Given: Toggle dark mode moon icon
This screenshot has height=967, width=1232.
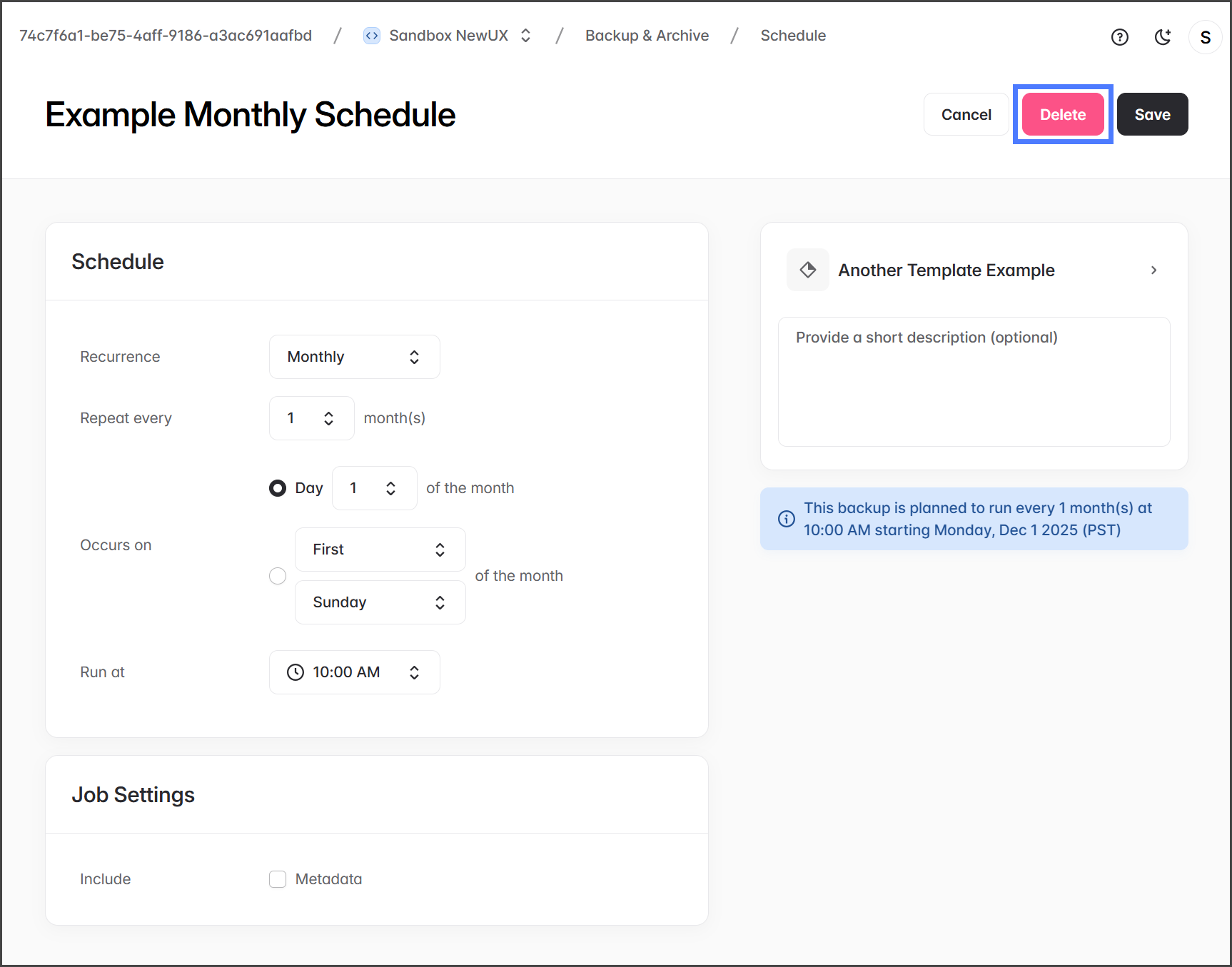Looking at the screenshot, I should pos(1163,37).
